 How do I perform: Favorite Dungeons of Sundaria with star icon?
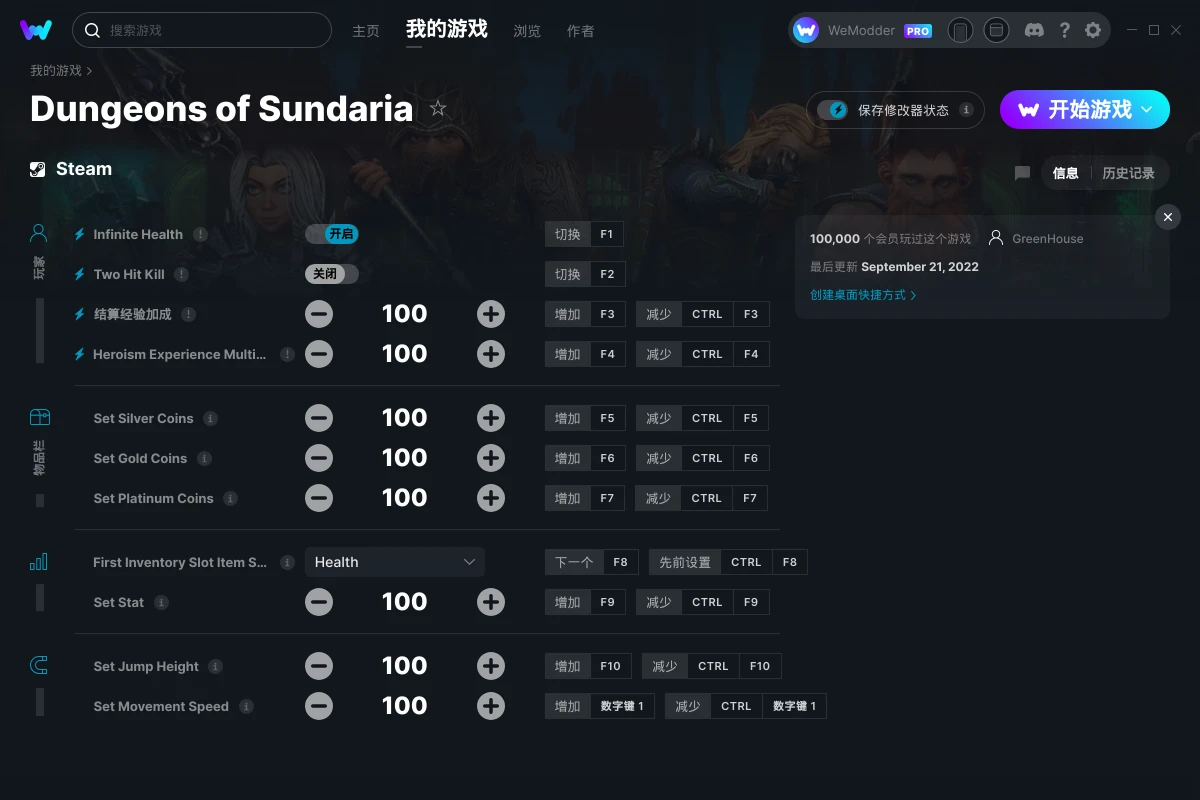[438, 108]
